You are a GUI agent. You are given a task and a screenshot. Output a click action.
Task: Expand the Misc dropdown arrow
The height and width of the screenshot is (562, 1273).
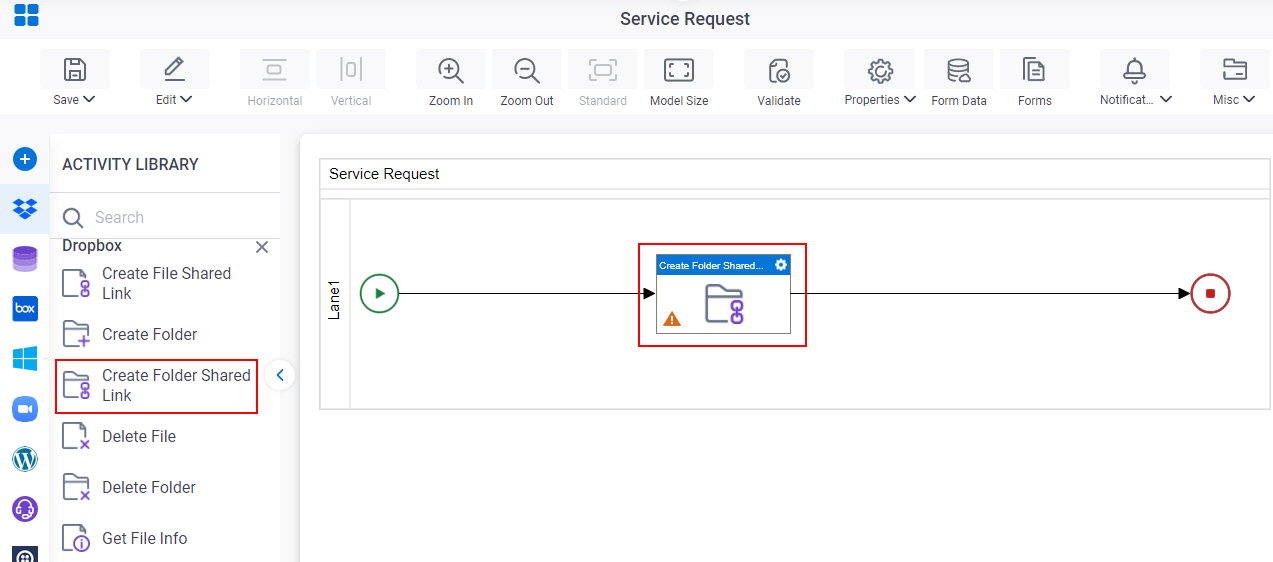point(1249,99)
